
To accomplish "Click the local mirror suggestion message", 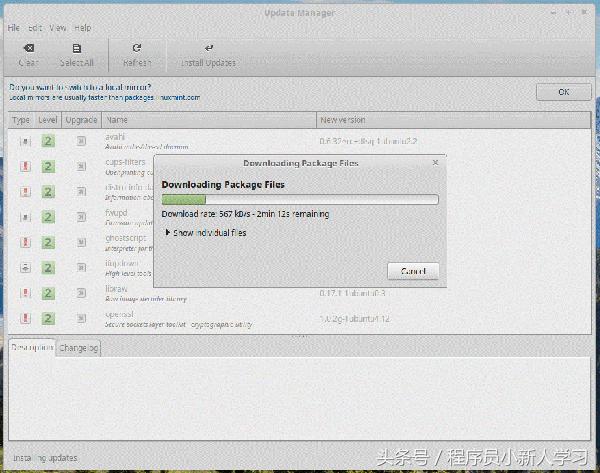I will (104, 92).
